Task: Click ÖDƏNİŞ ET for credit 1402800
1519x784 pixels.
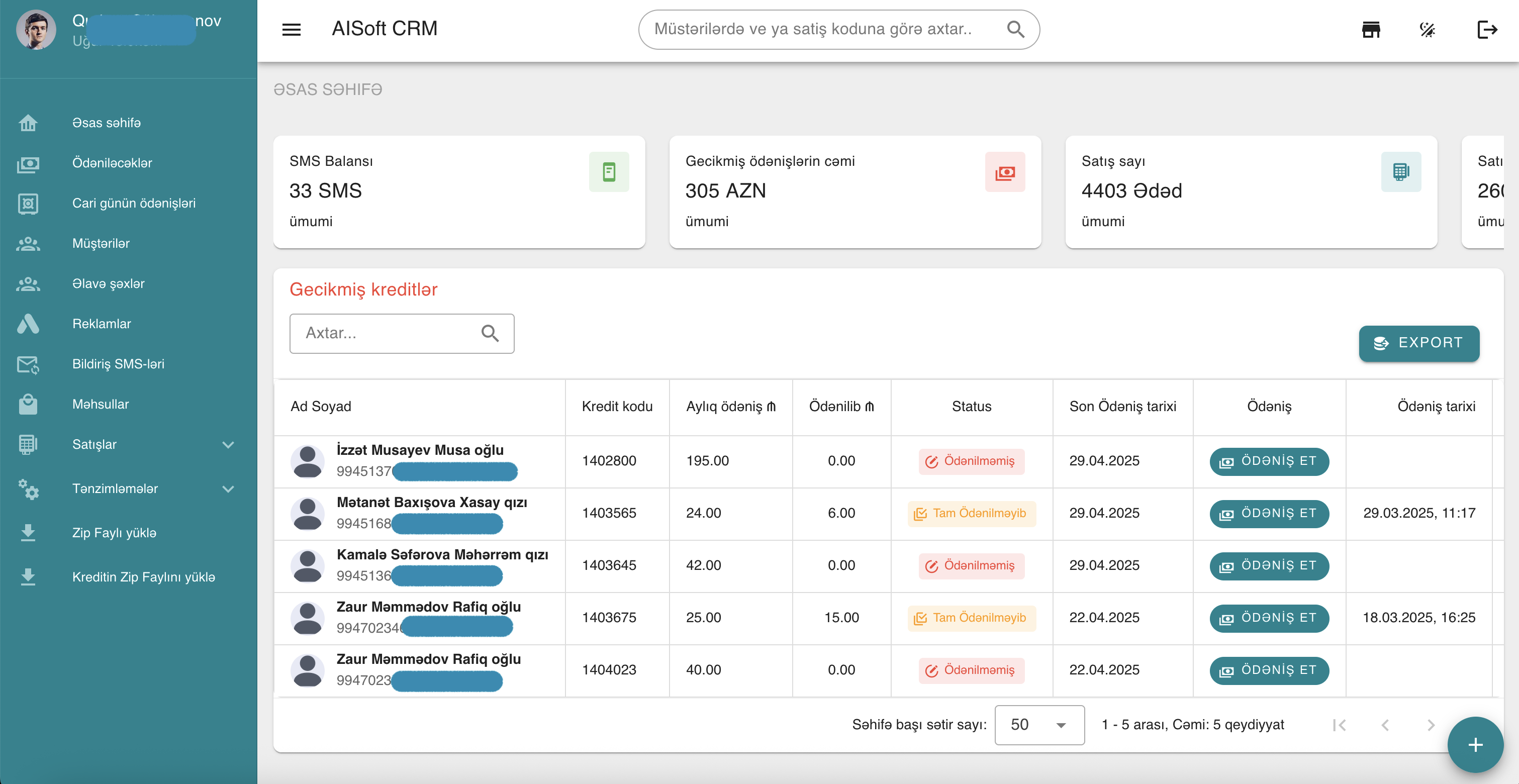Action: [1269, 461]
